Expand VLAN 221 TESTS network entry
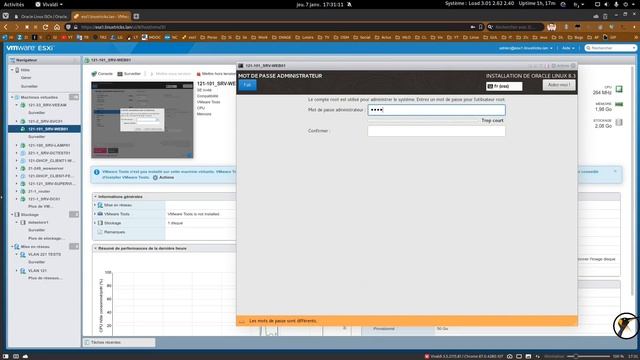Viewport: 640px width, 360px height. pos(17,254)
